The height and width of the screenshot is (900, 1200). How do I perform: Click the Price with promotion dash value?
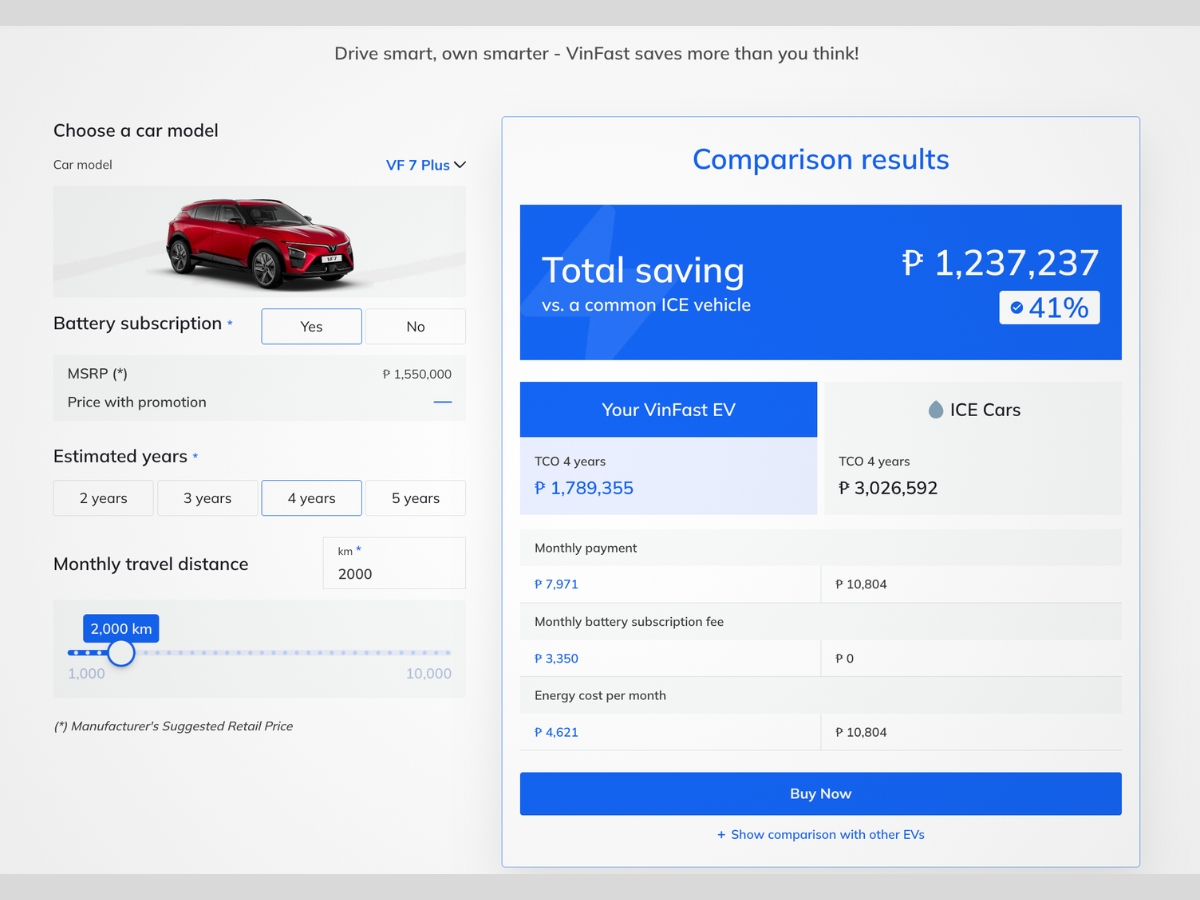442,402
